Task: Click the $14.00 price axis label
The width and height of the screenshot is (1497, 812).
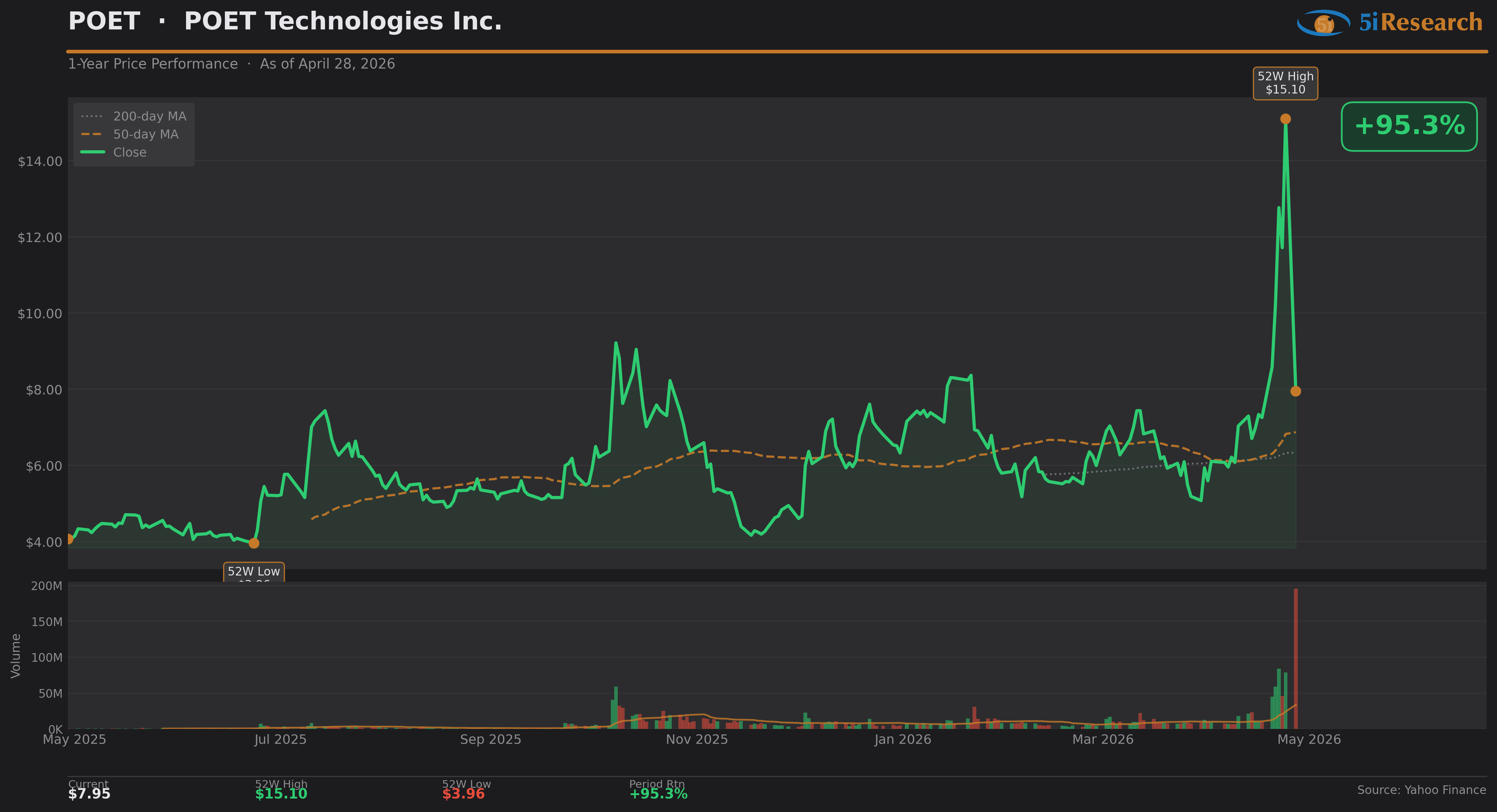Action: click(39, 161)
